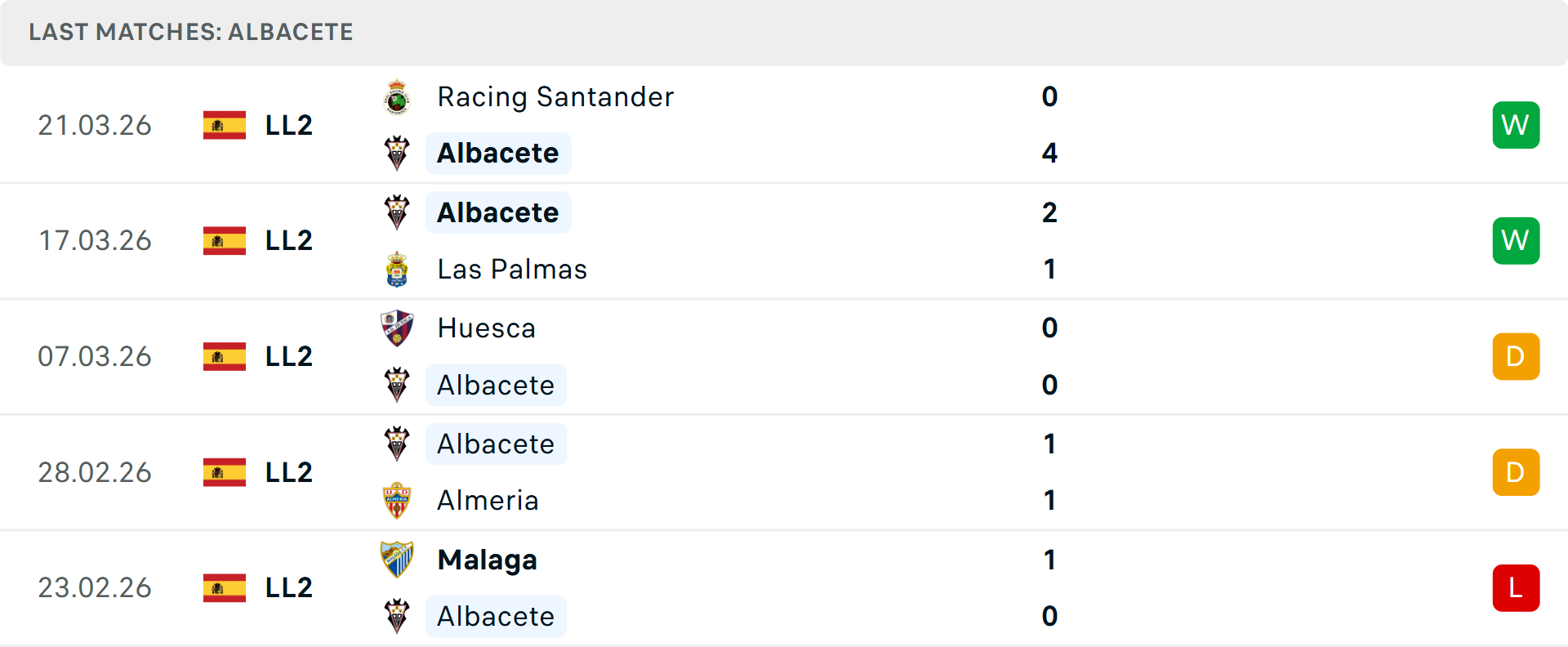Image resolution: width=1568 pixels, height=647 pixels.
Task: Click the green W badge for 21.03.26
Action: coord(1516,125)
